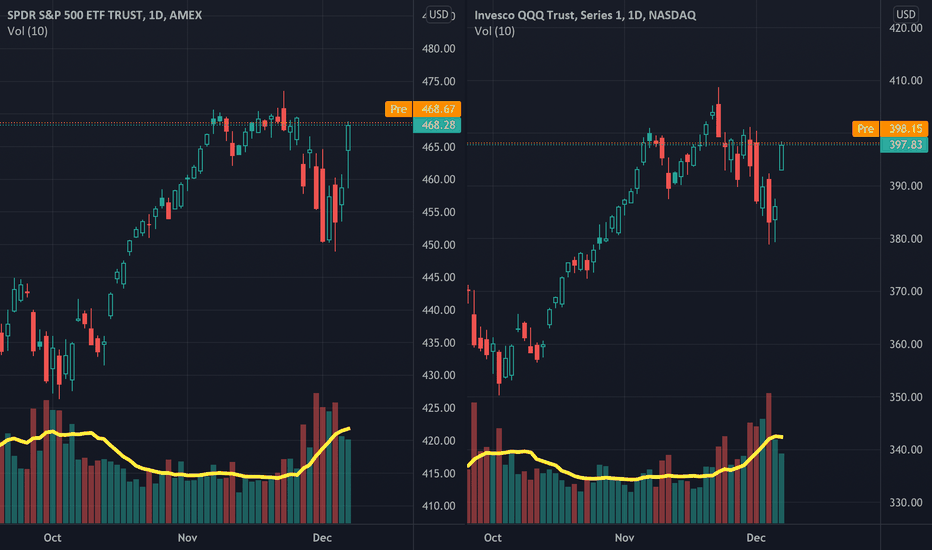Screen dimensions: 932x550
Task: Click the 370.00 price axis label
Action: [x=906, y=291]
